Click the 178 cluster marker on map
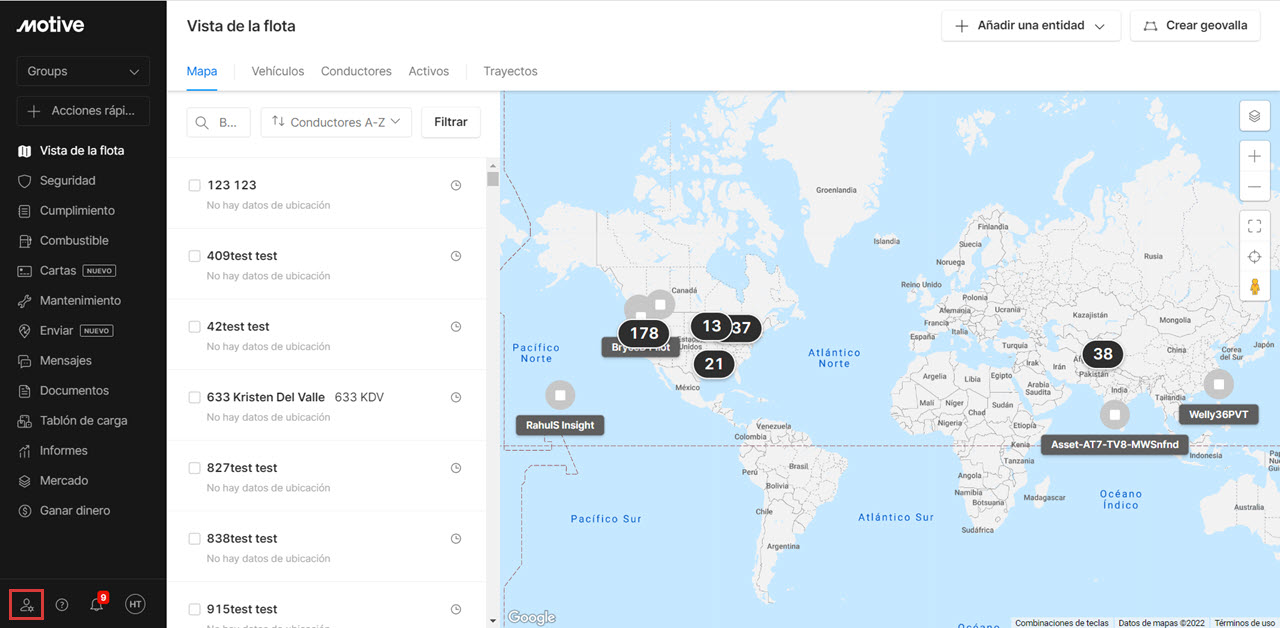1280x628 pixels. pyautogui.click(x=644, y=333)
